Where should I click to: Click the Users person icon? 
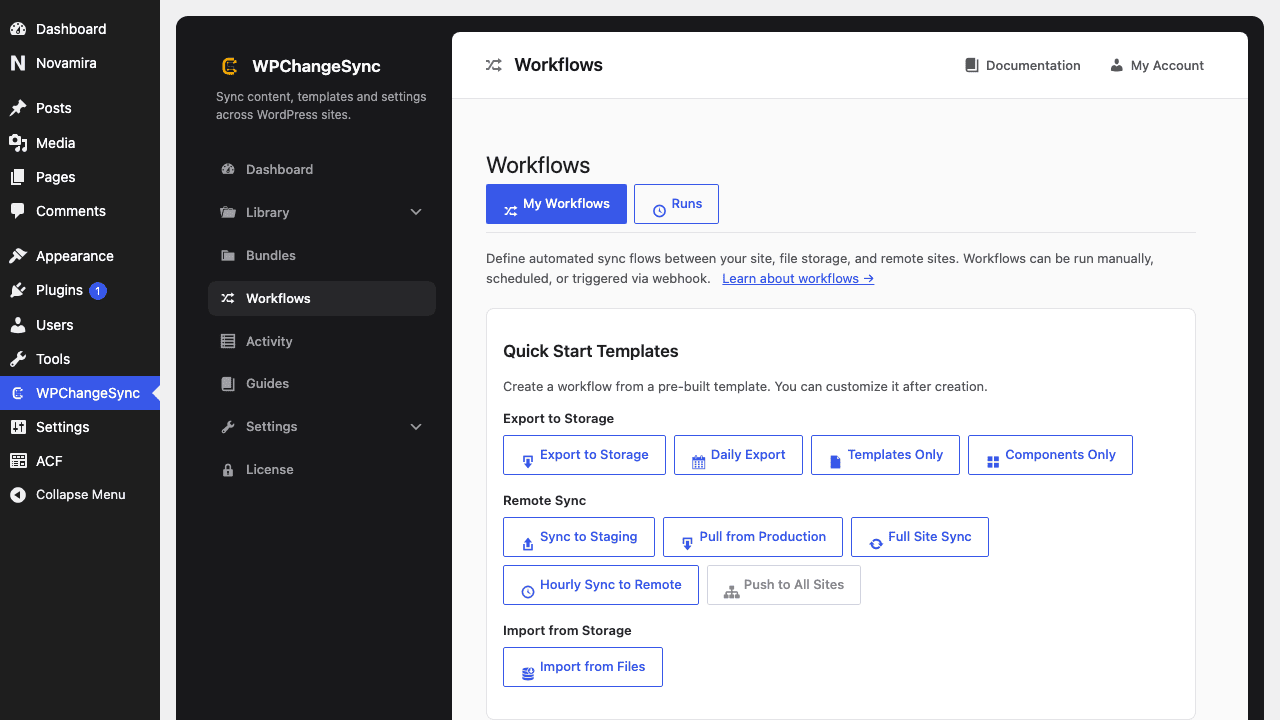click(x=18, y=325)
